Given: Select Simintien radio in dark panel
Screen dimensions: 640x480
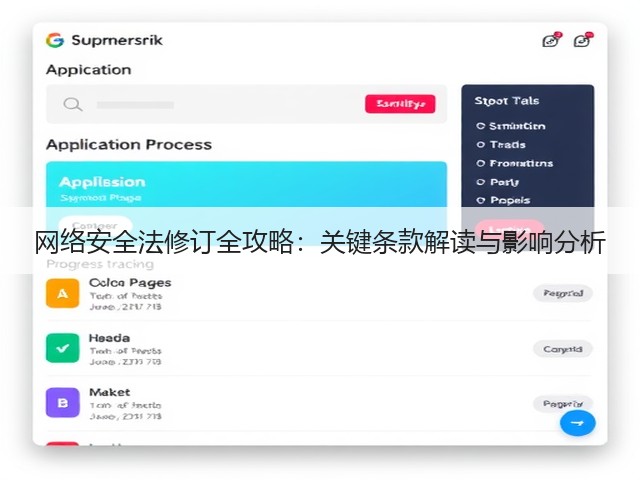Looking at the screenshot, I should [x=480, y=126].
